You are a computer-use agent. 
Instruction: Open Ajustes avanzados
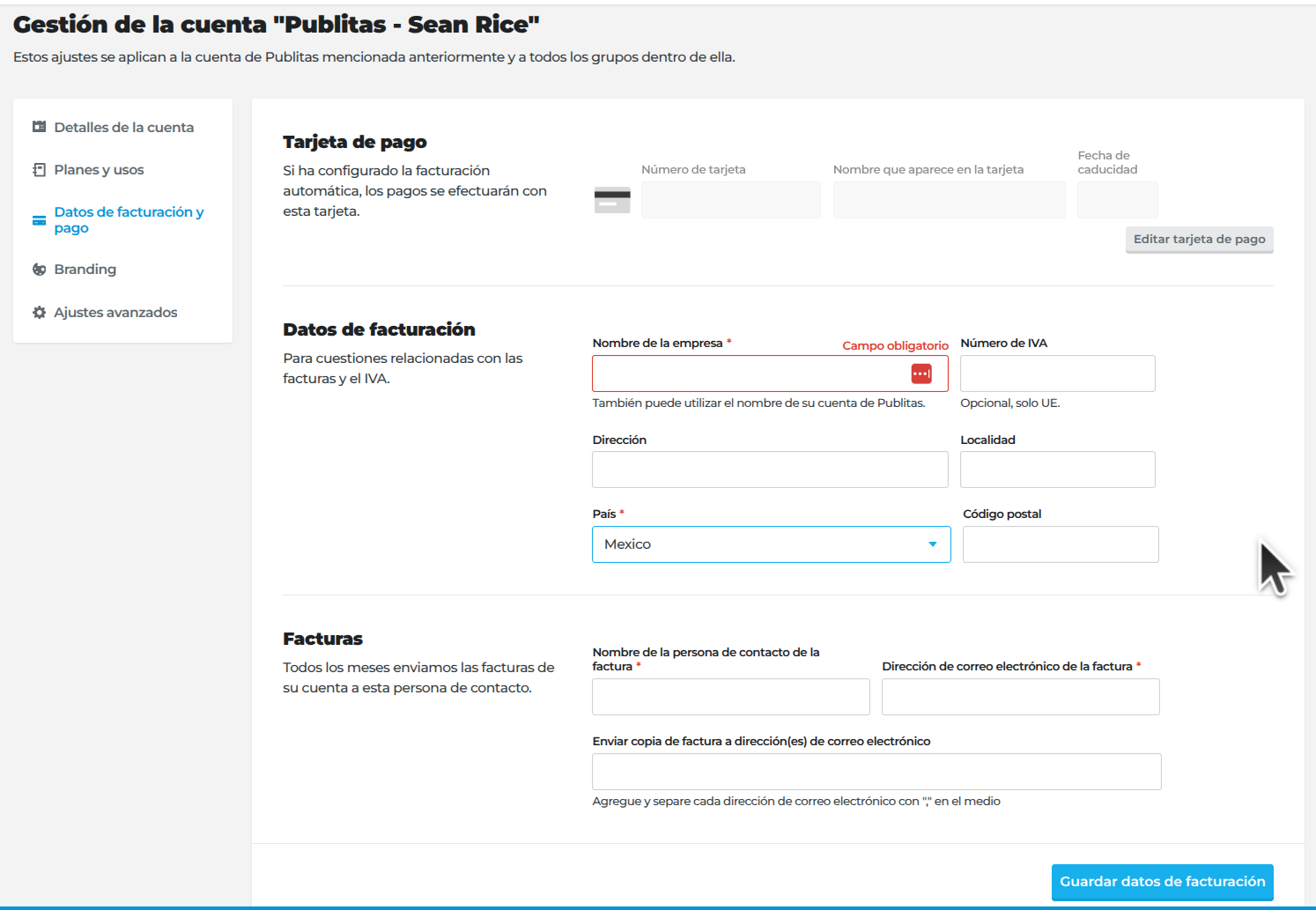tap(115, 313)
